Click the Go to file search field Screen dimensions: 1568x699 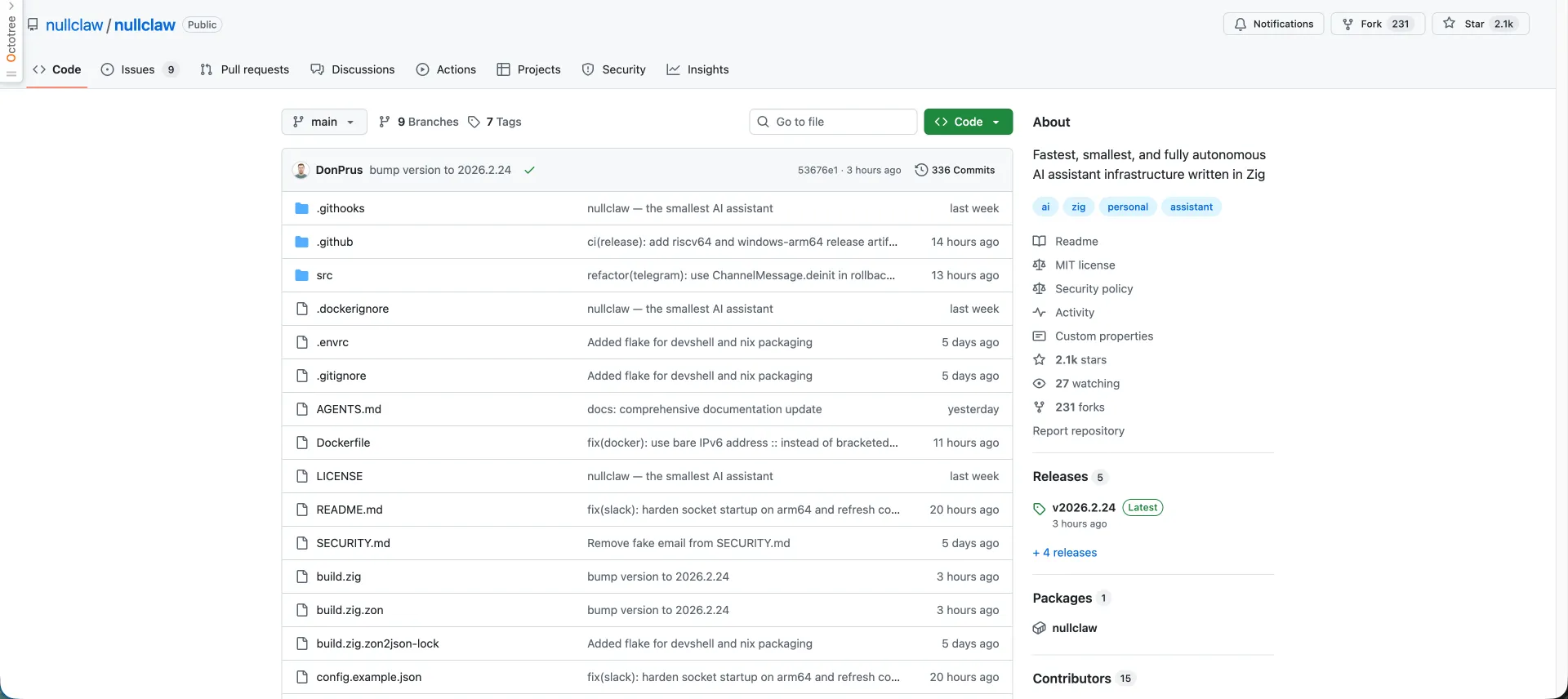pos(833,122)
